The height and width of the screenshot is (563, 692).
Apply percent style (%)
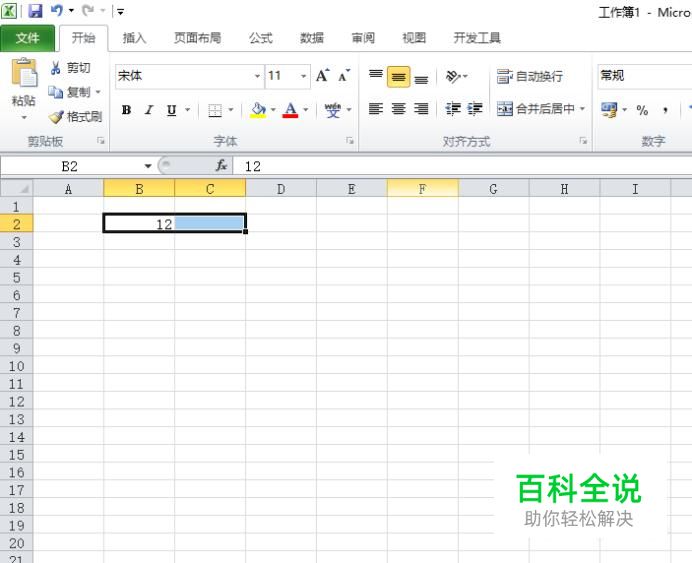coord(642,110)
